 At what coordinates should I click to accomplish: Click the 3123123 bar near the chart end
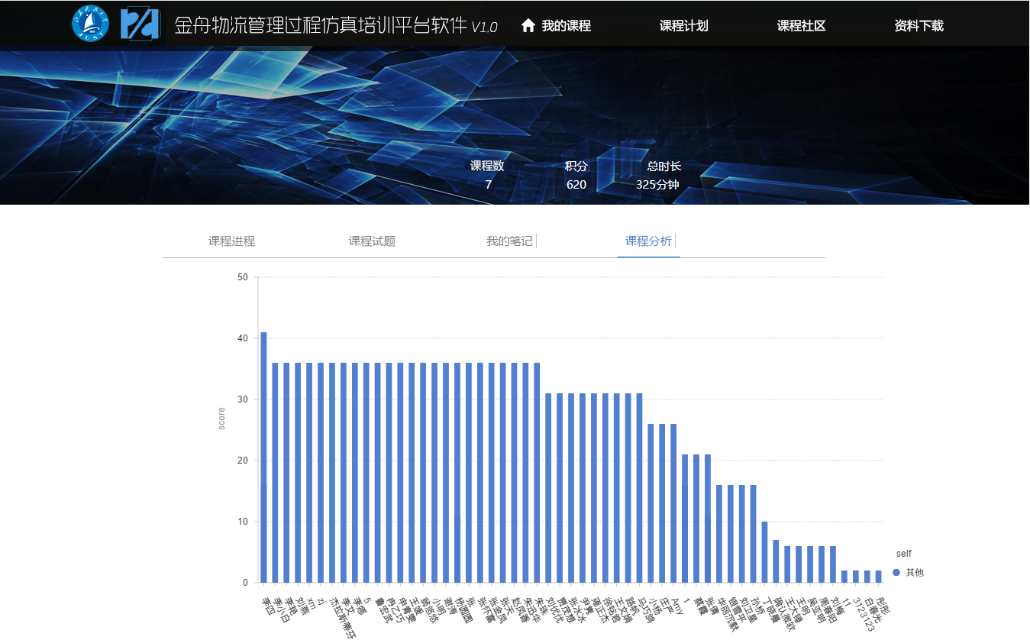click(x=855, y=576)
